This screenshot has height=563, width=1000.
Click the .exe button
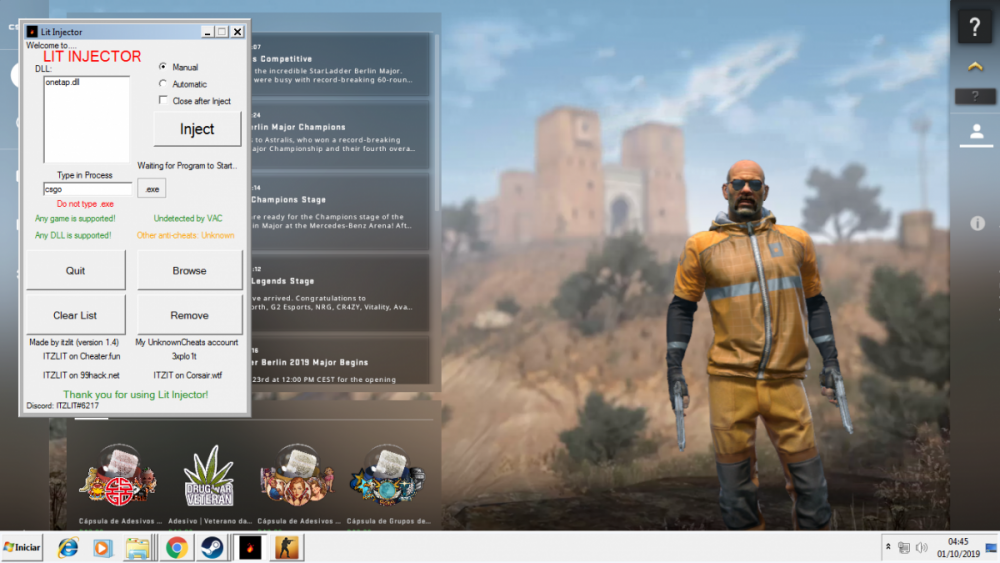(x=152, y=189)
